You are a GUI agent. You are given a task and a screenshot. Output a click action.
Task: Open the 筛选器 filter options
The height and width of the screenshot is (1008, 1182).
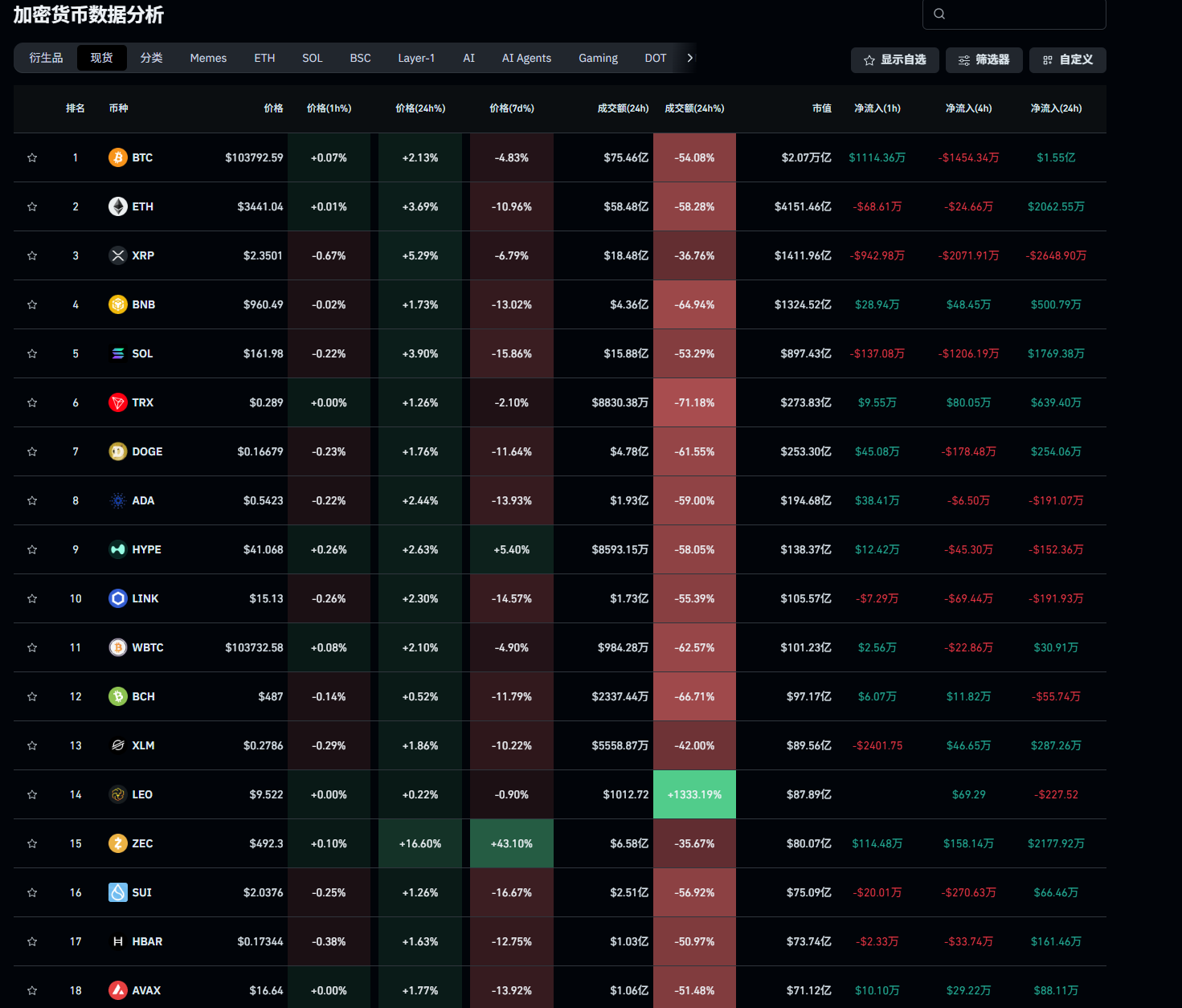coord(984,60)
